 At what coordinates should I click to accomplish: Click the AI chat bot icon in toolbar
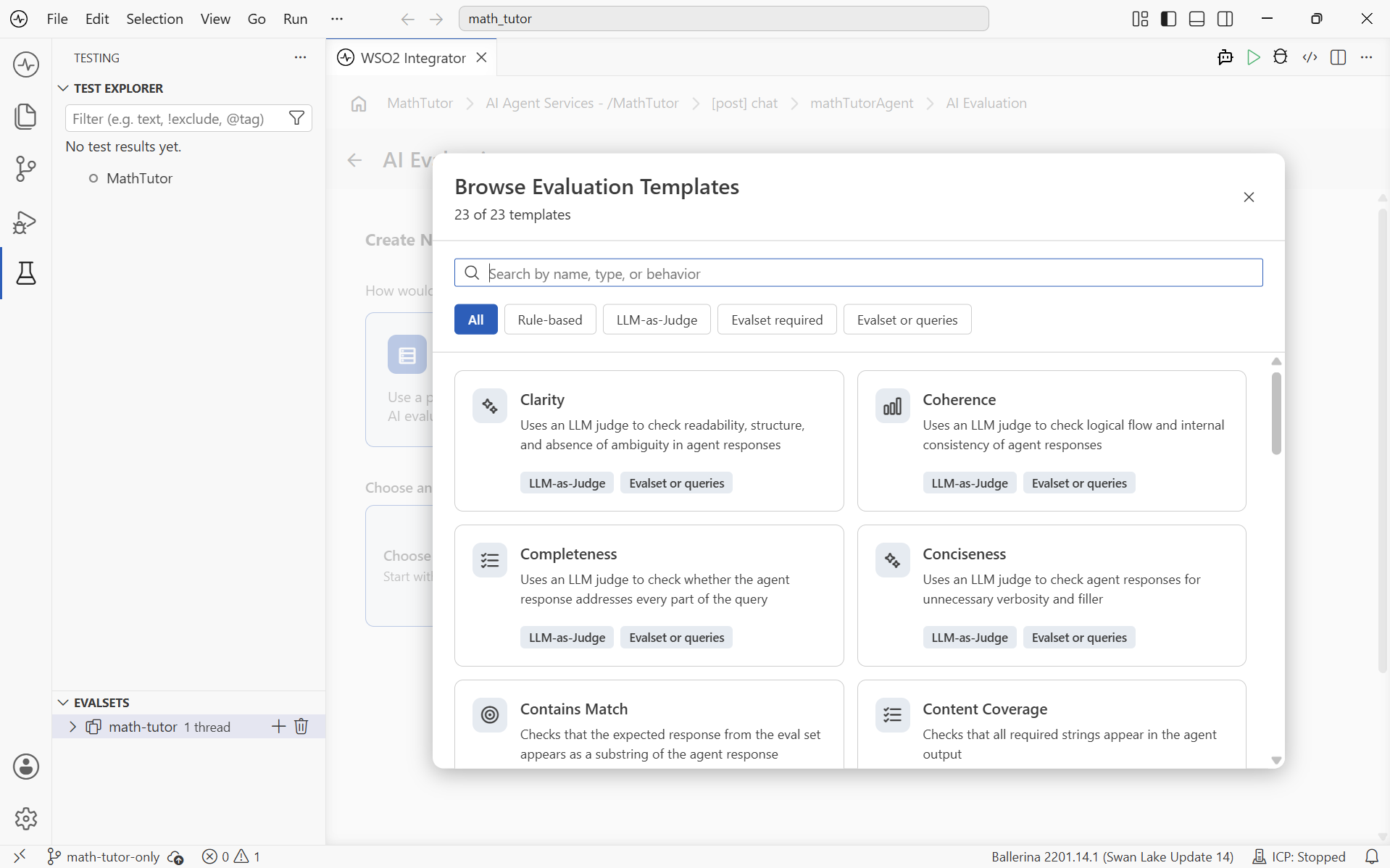pos(1225,57)
